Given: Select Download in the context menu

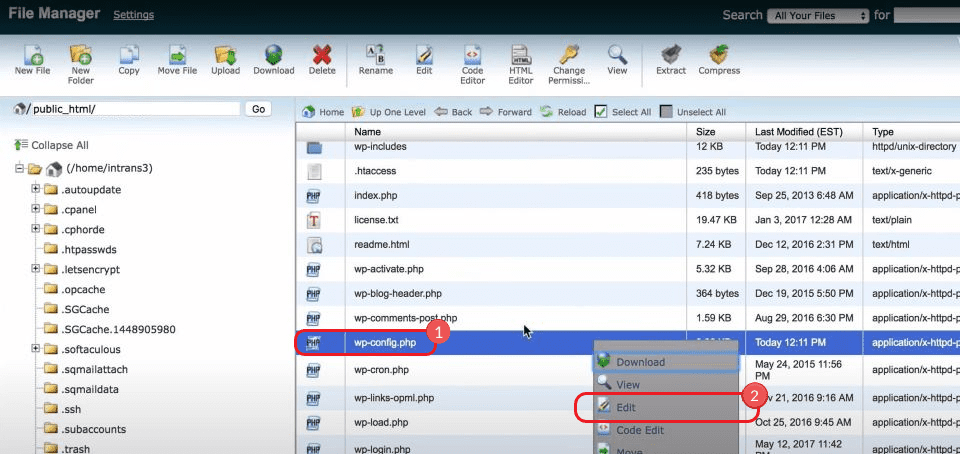Looking at the screenshot, I should pyautogui.click(x=640, y=362).
